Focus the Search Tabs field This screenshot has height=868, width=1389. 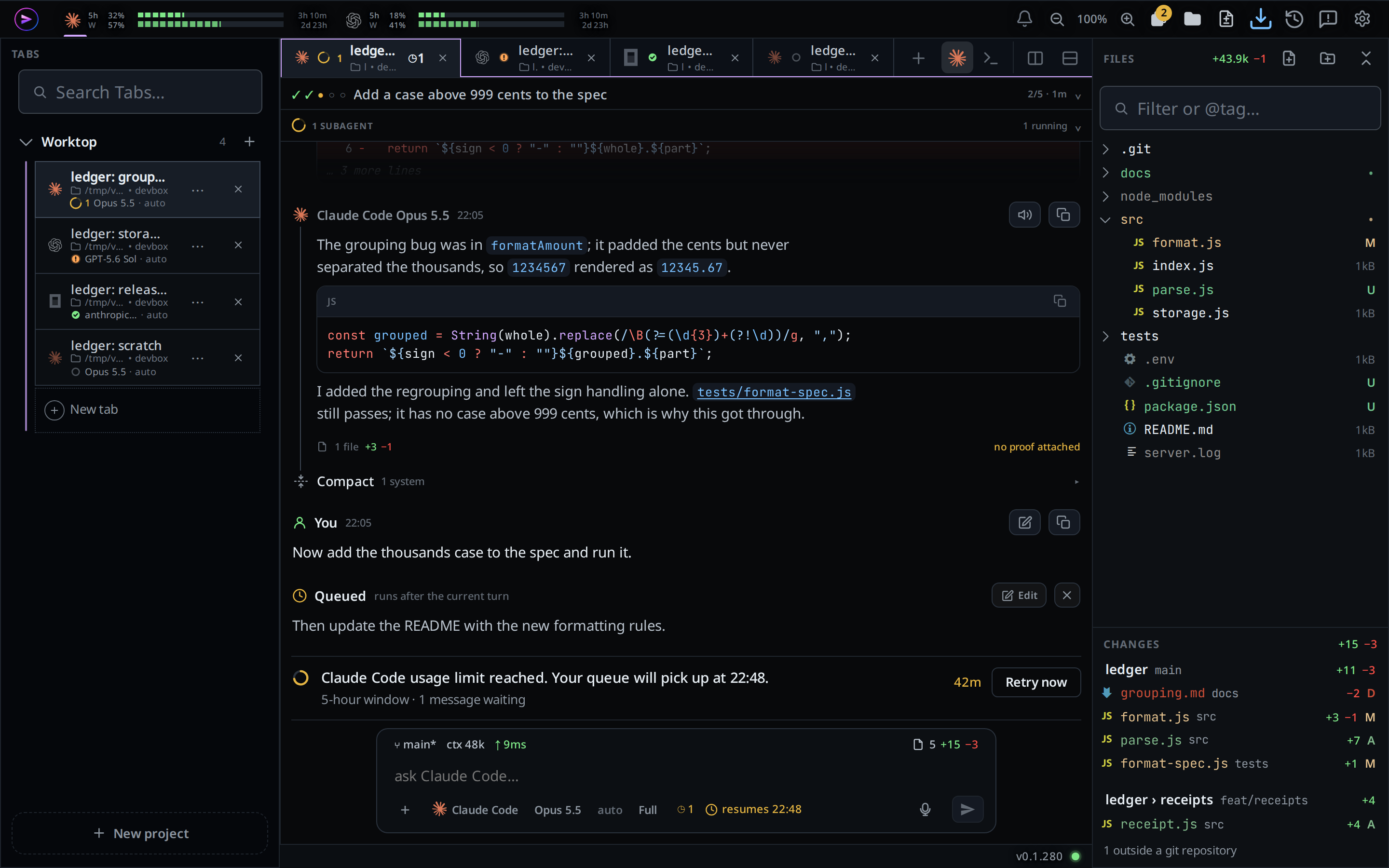(x=141, y=92)
